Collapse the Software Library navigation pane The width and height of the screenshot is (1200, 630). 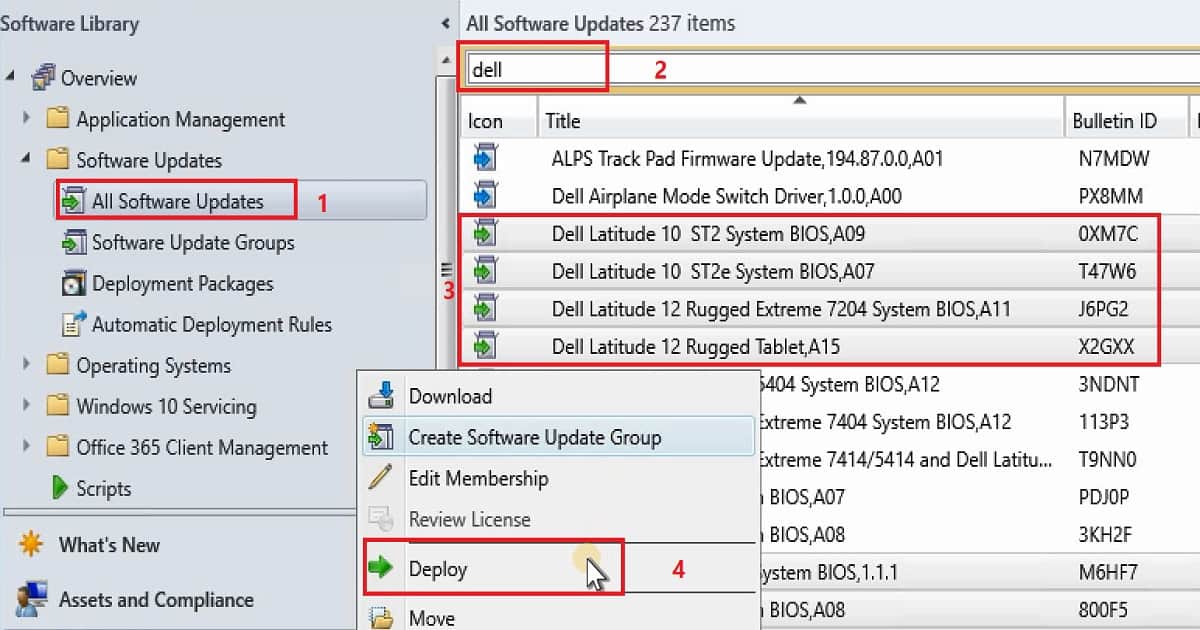point(445,23)
